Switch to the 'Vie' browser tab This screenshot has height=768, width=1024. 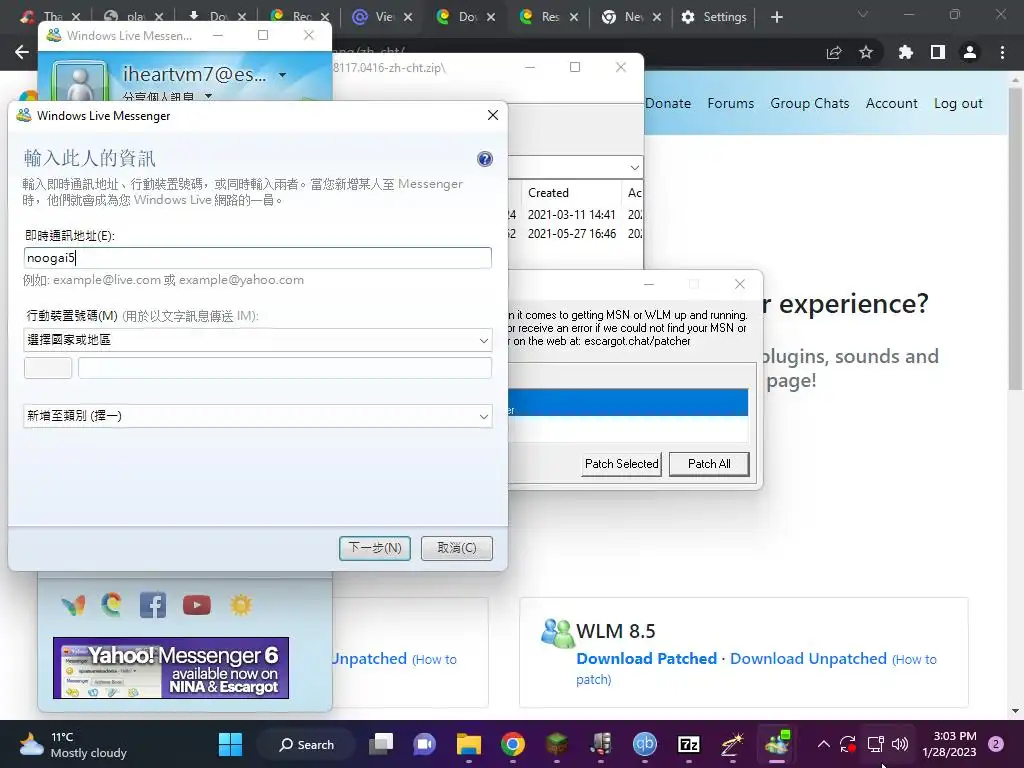pyautogui.click(x=383, y=17)
